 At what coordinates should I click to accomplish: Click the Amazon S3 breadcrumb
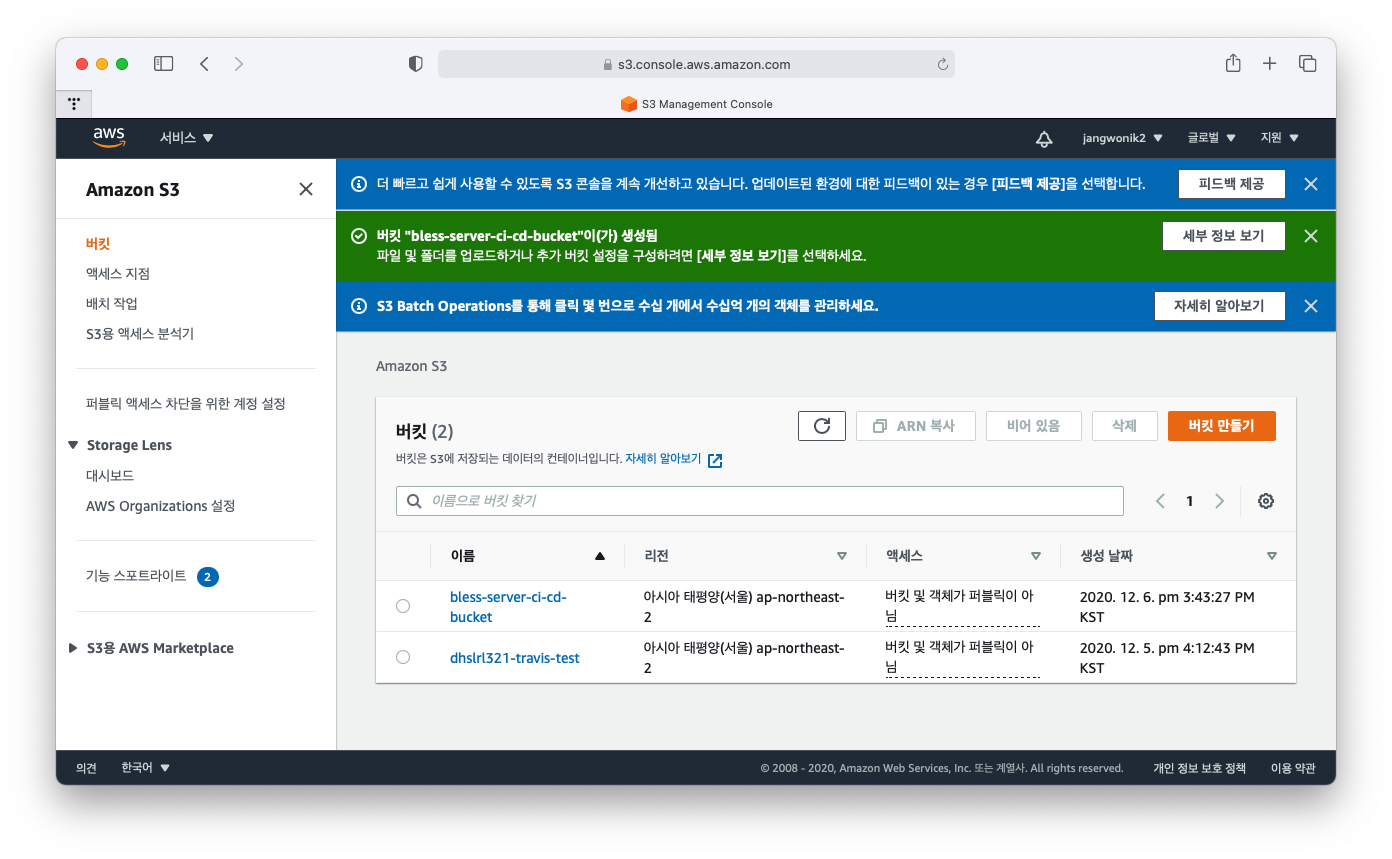click(411, 366)
